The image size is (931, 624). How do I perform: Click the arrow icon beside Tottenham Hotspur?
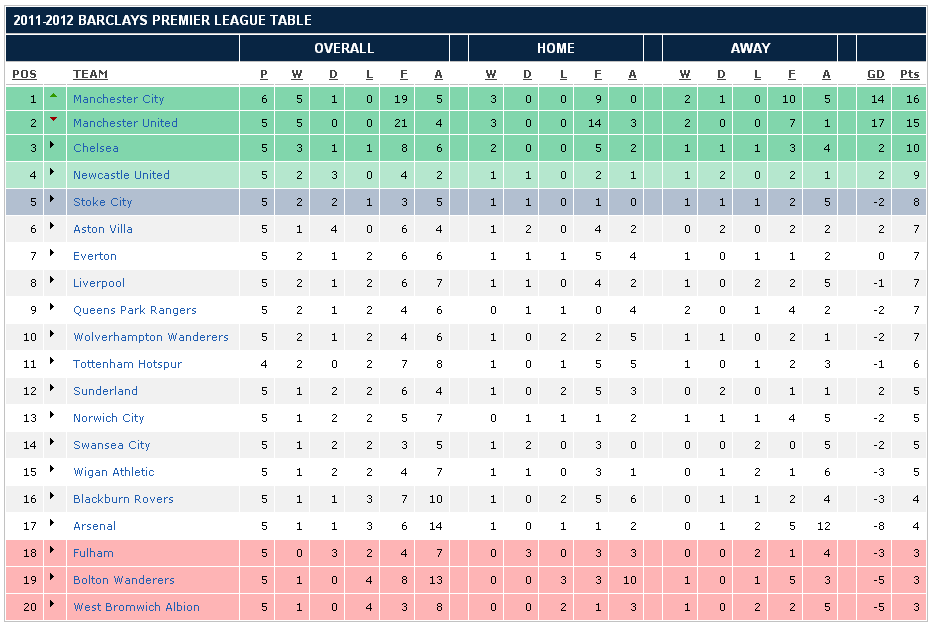coord(53,363)
